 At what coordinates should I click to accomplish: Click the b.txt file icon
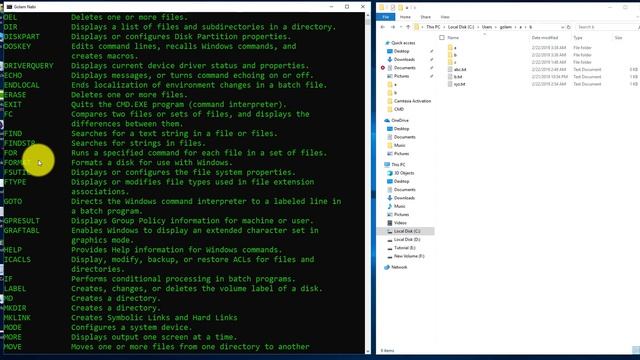point(450,77)
